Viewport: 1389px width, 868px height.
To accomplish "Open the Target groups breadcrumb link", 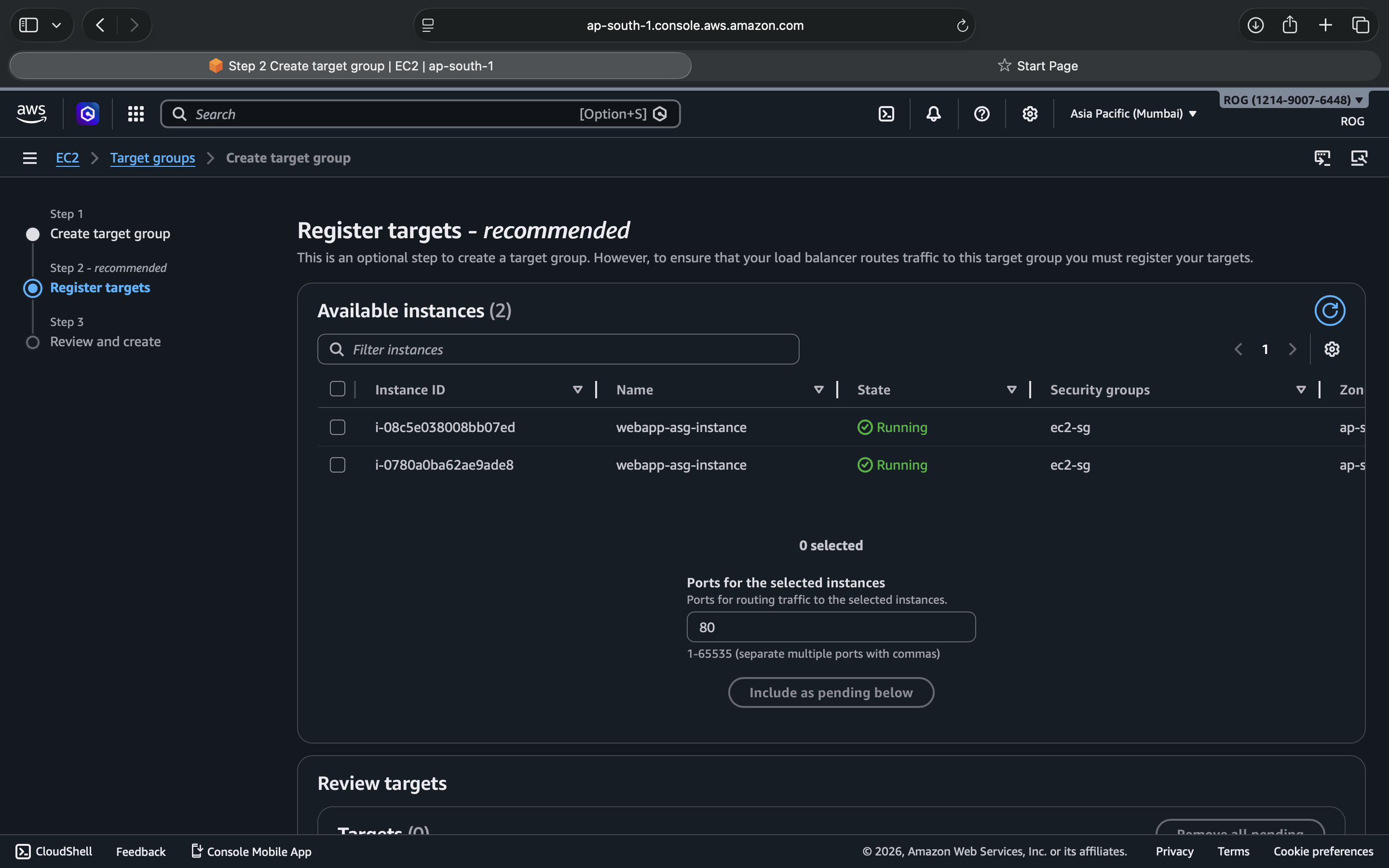I will [x=152, y=158].
